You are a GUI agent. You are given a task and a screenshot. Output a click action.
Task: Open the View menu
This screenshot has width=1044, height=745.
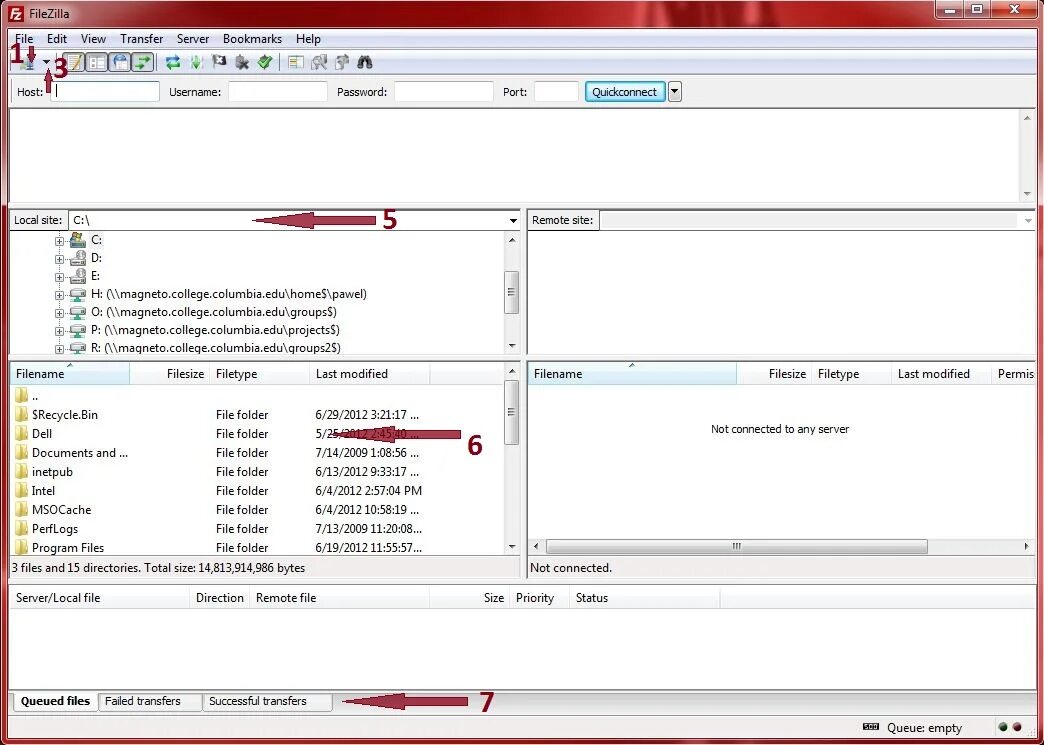point(93,39)
